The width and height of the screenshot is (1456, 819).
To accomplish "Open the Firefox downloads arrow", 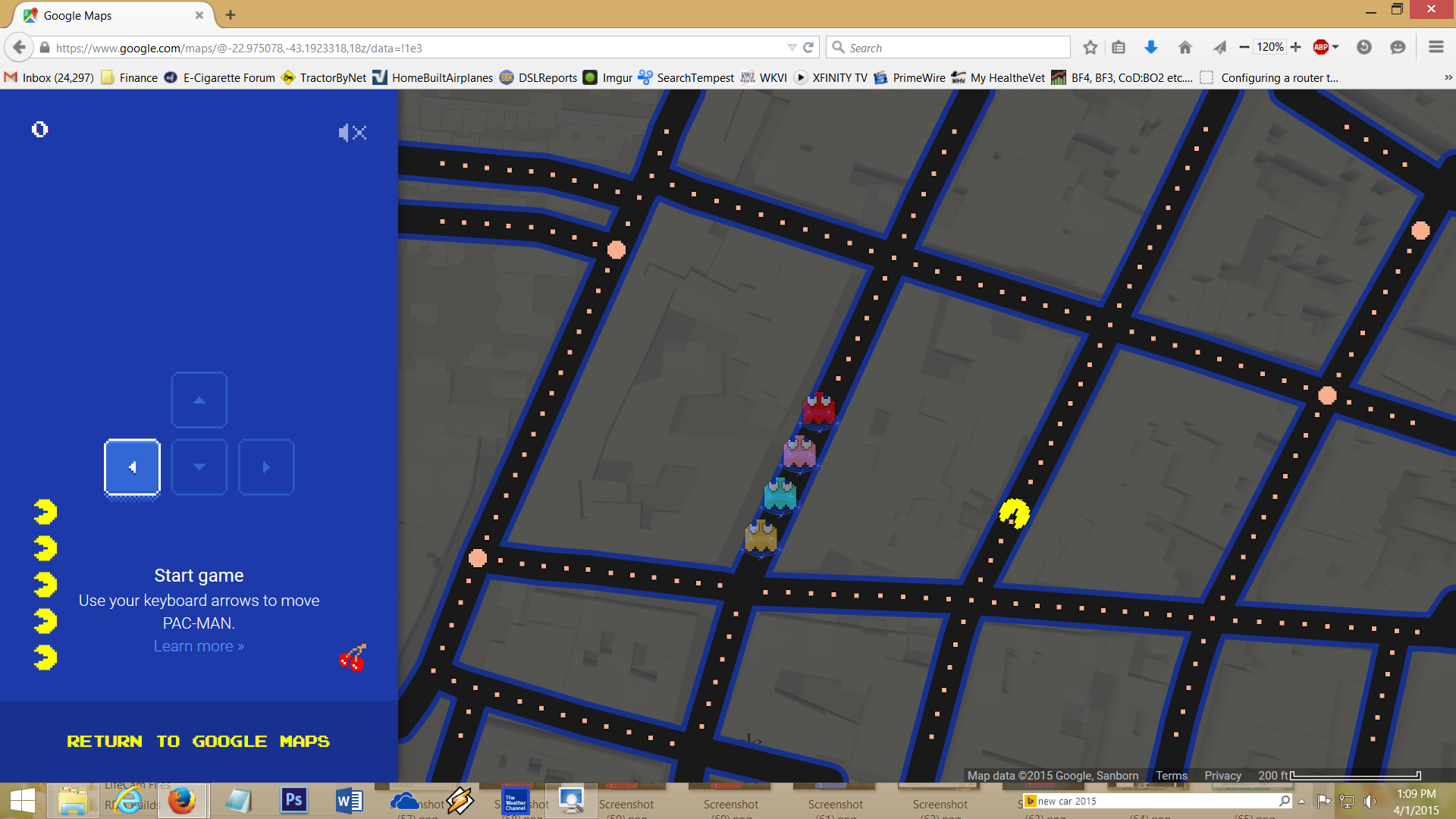I will point(1151,48).
